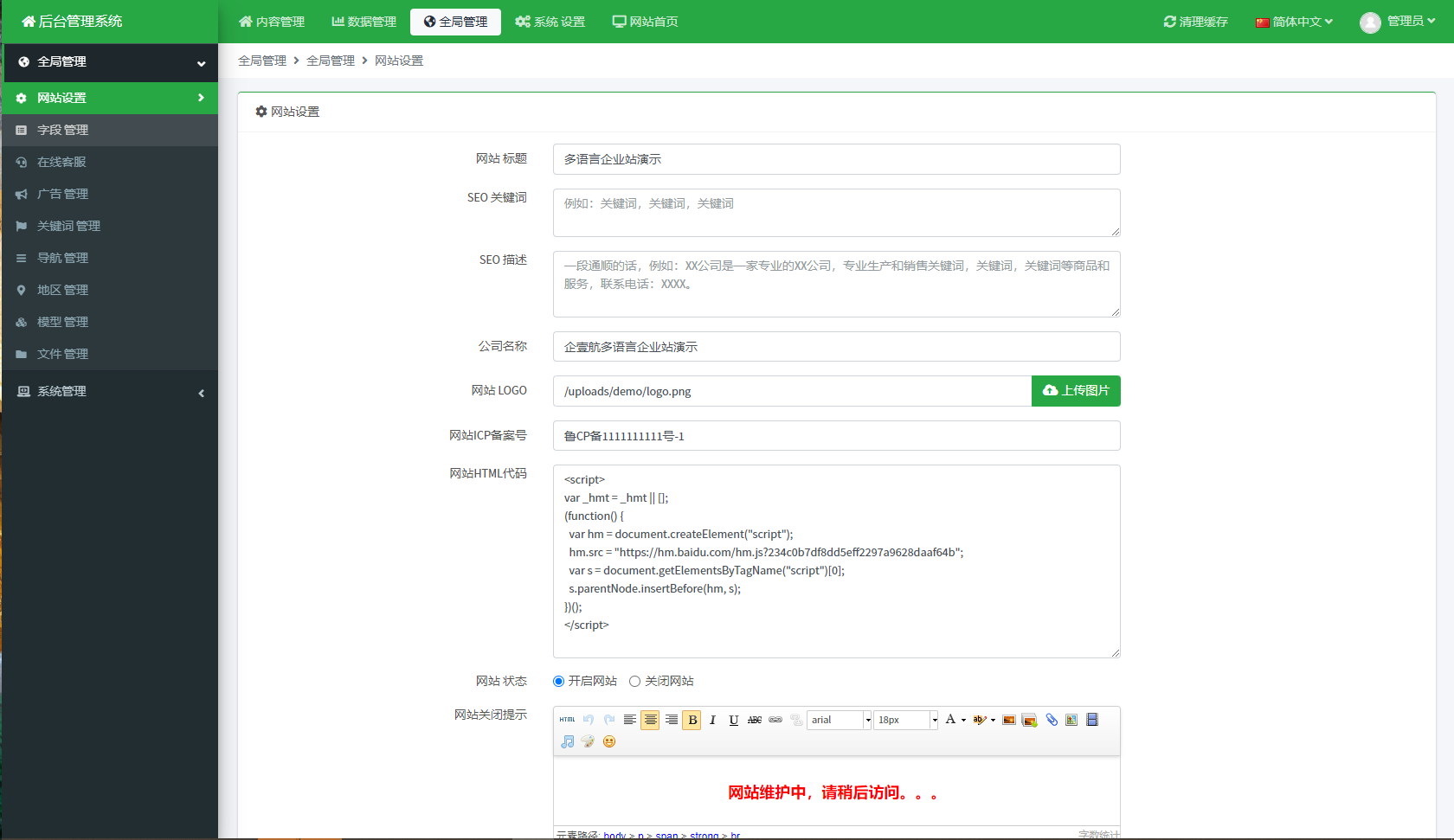Insert a video with film icon
This screenshot has height=840, width=1454.
pos(1092,720)
